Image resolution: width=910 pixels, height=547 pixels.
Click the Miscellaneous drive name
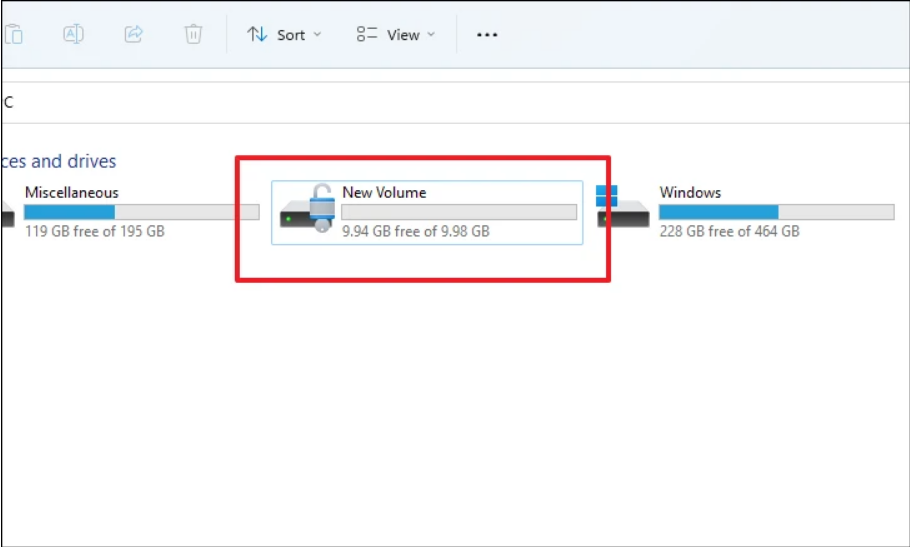[x=71, y=192]
